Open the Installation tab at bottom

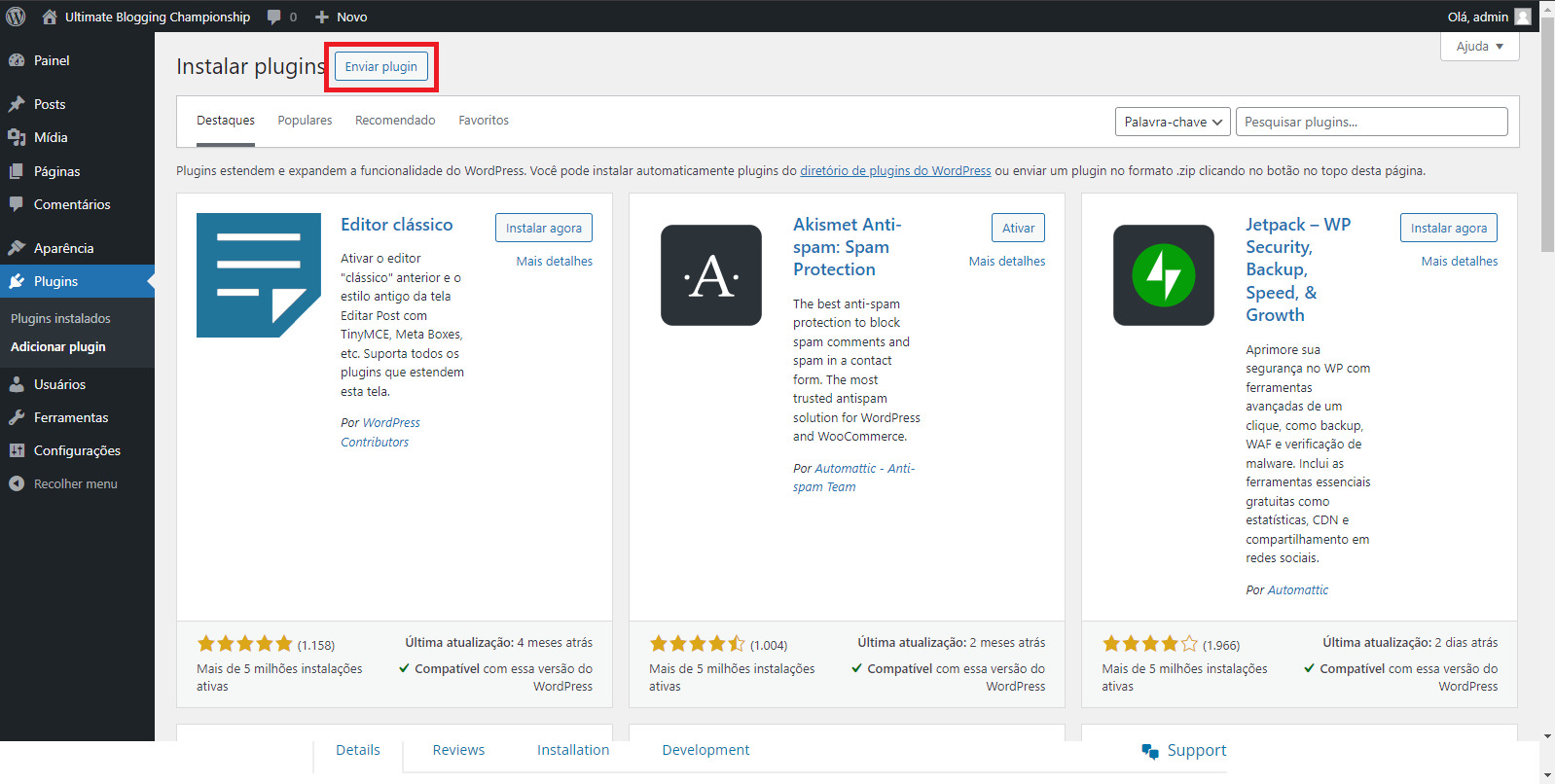pyautogui.click(x=573, y=750)
